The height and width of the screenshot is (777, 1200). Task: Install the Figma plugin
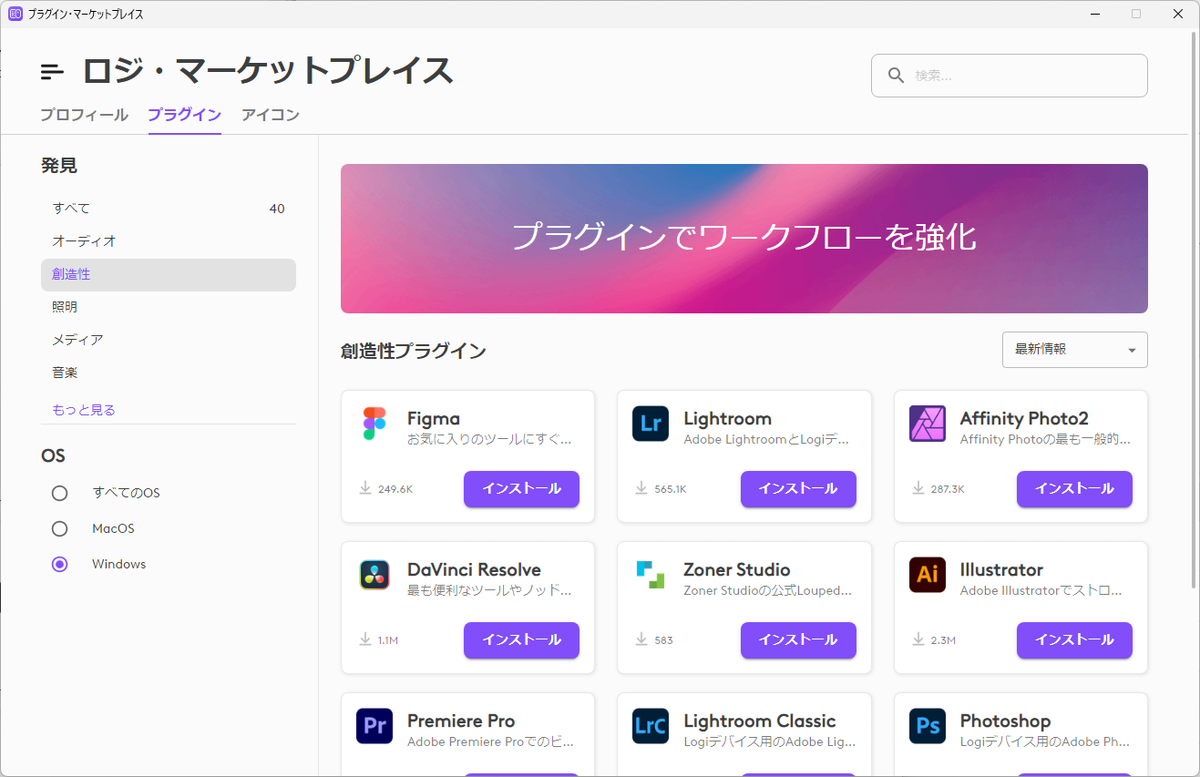point(521,489)
